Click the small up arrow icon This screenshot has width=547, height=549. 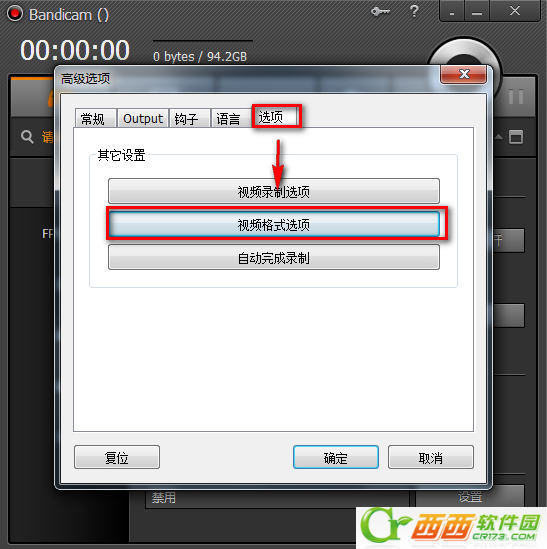click(x=499, y=137)
